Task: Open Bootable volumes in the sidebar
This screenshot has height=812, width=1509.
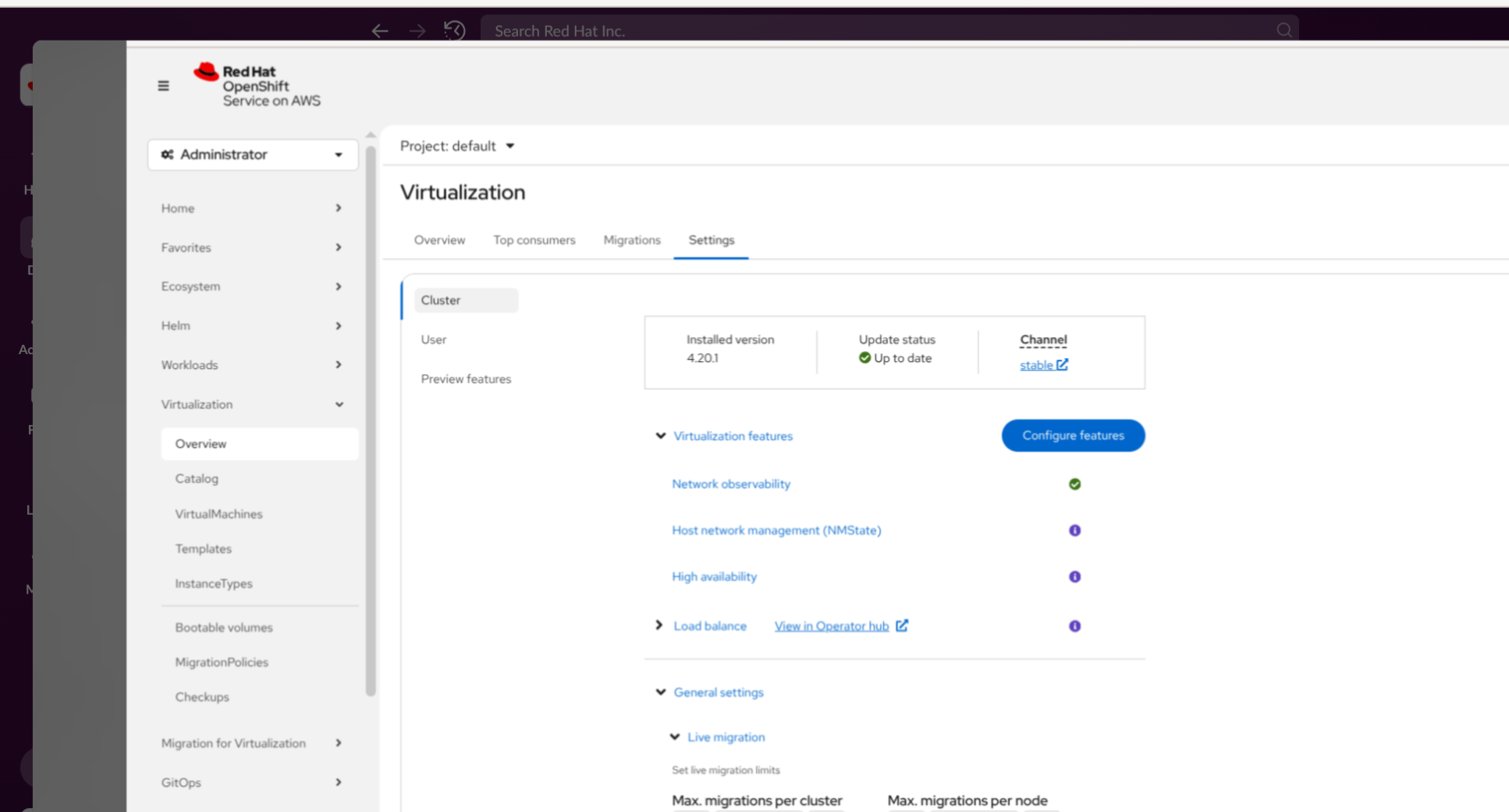Action: 224,627
